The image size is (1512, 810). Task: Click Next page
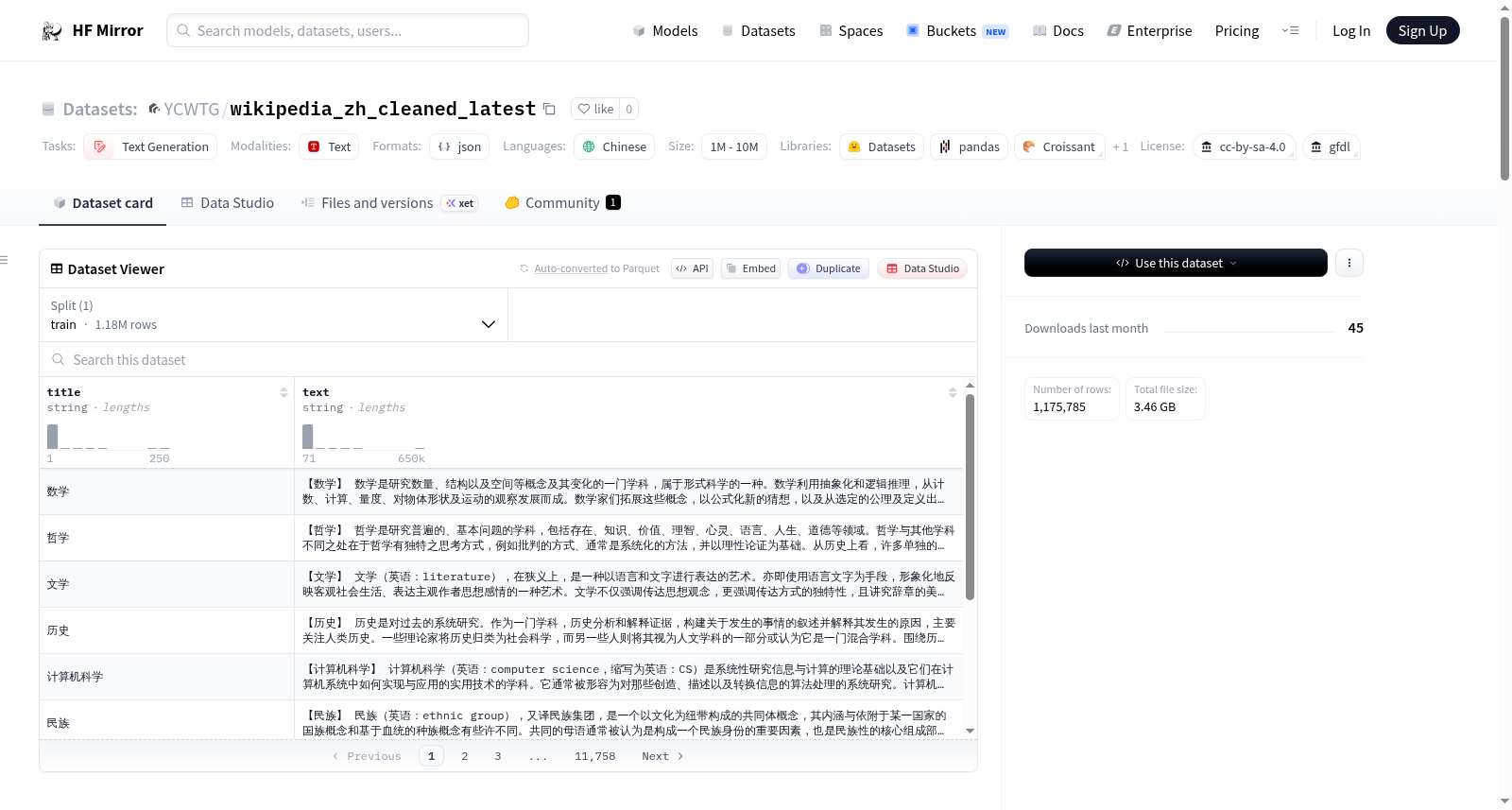(x=662, y=756)
